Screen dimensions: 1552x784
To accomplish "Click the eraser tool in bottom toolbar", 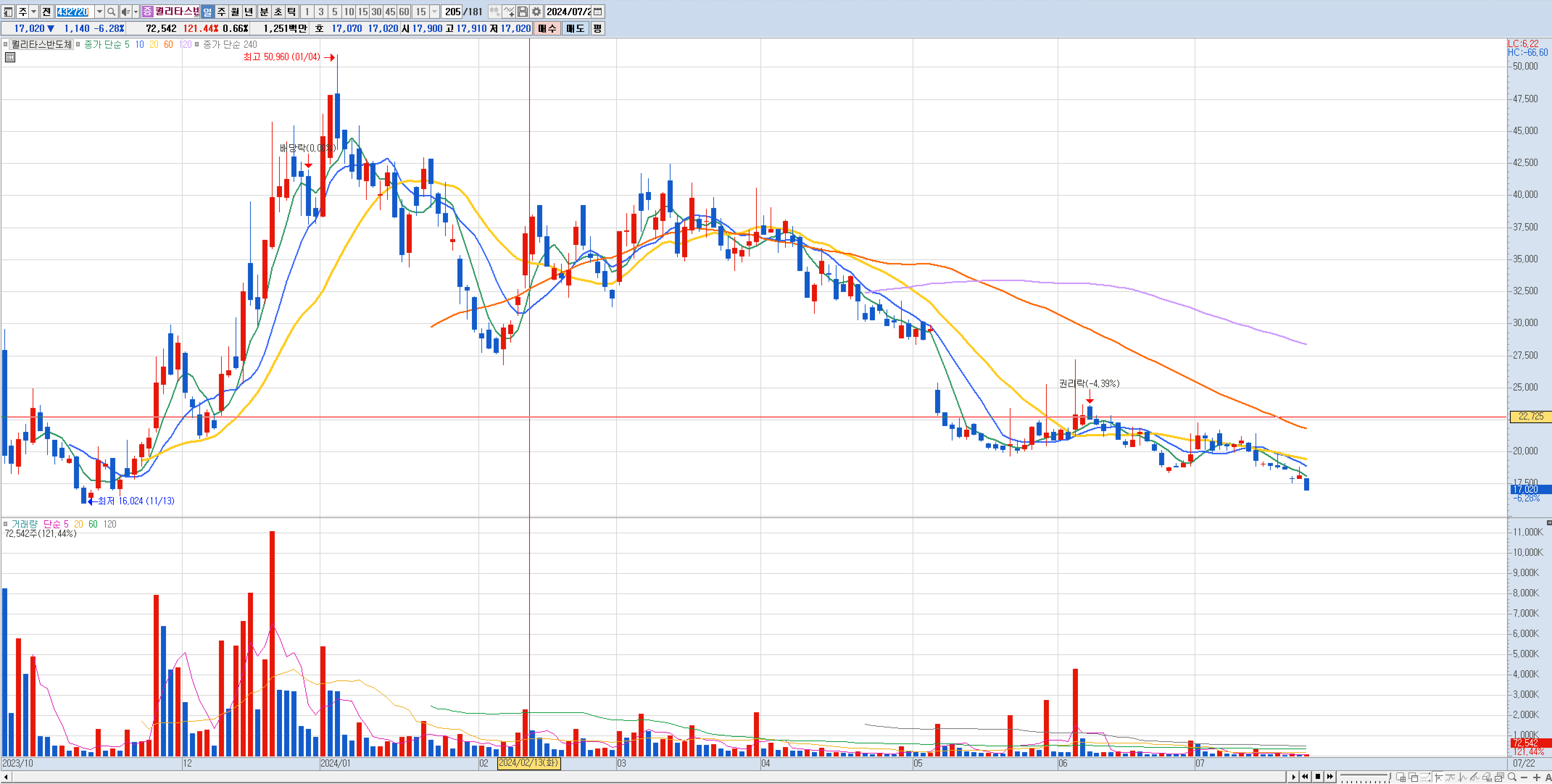I will click(x=1486, y=777).
